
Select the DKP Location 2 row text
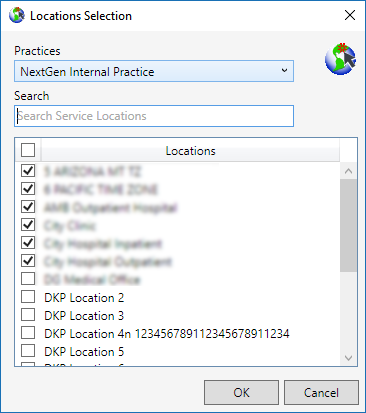(84, 298)
